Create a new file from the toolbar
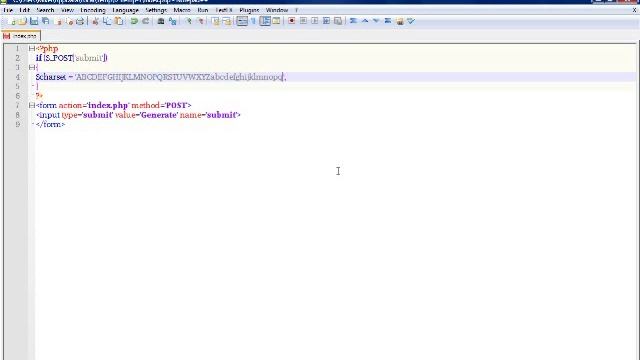The width and height of the screenshot is (640, 360). tap(12, 21)
